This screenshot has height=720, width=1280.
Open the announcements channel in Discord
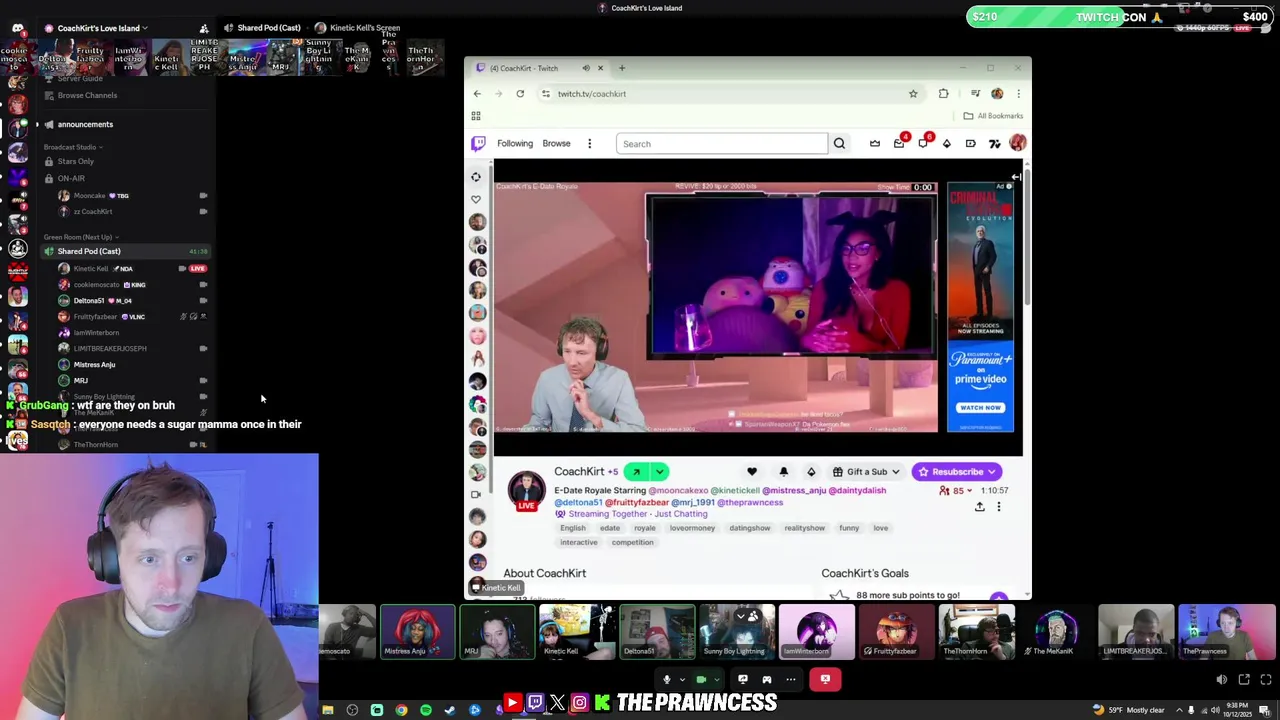pos(85,124)
